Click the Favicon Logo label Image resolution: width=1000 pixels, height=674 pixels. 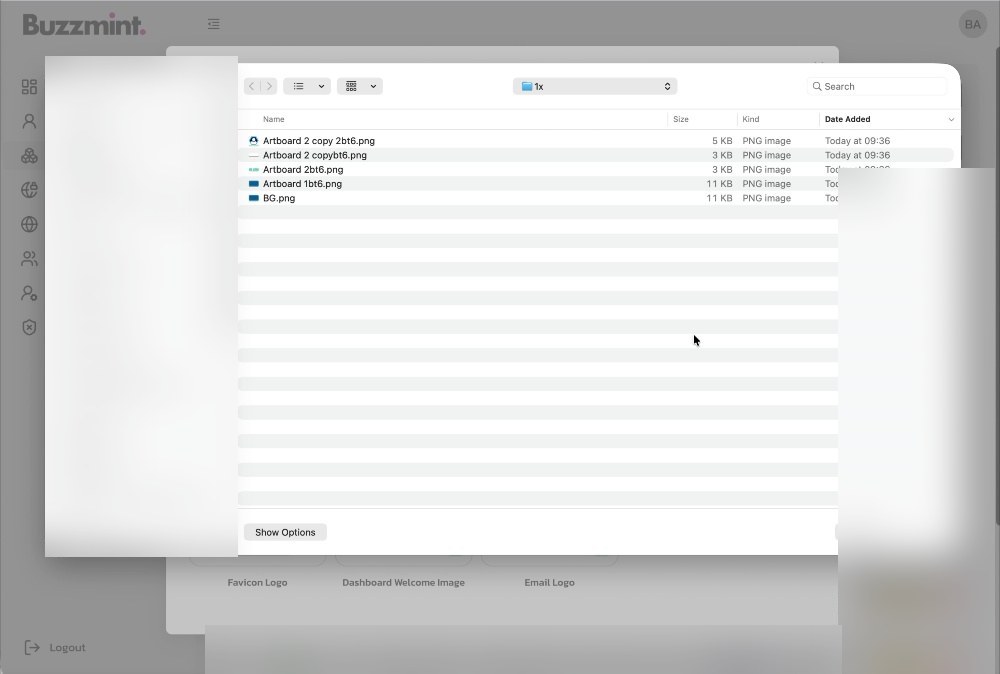click(x=258, y=583)
